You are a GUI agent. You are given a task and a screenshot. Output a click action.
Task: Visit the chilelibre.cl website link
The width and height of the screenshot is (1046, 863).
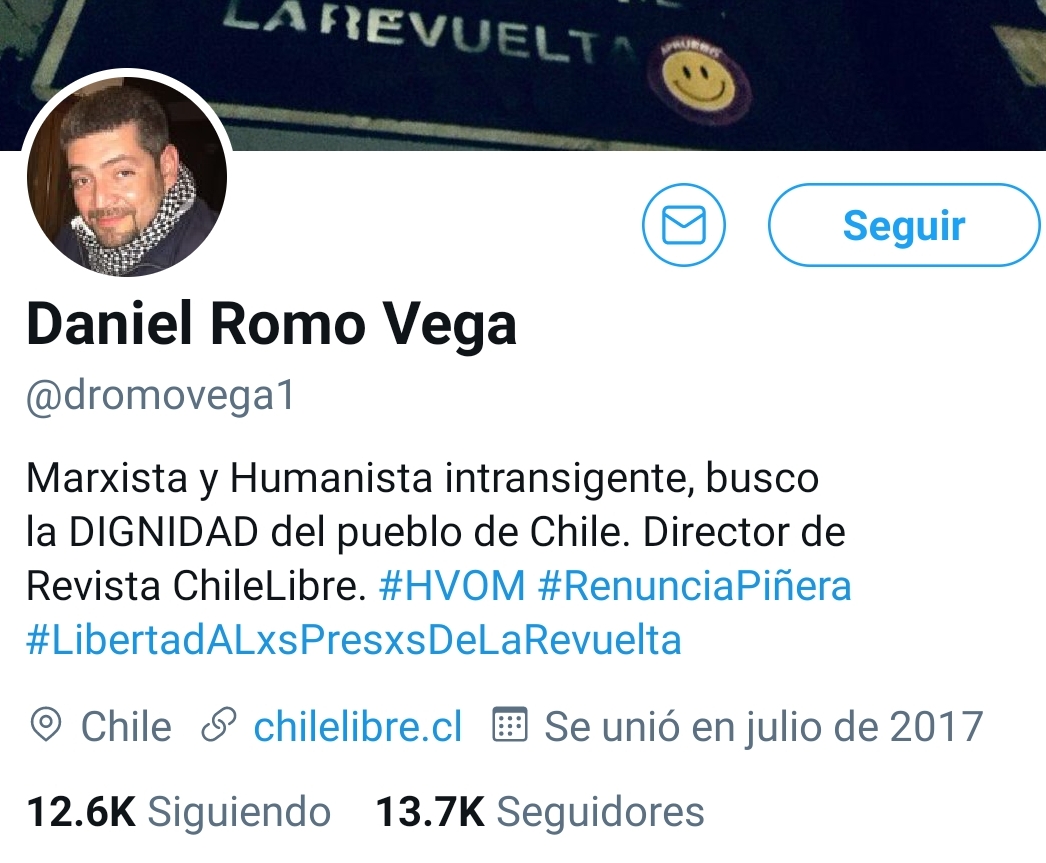(358, 726)
